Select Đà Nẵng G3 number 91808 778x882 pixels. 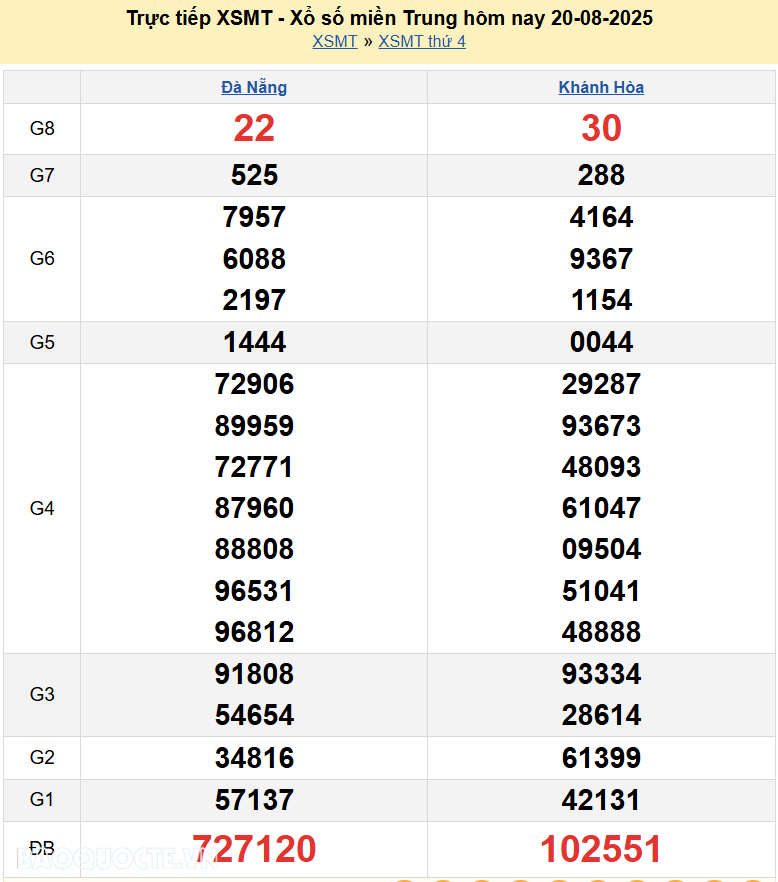[x=254, y=674]
